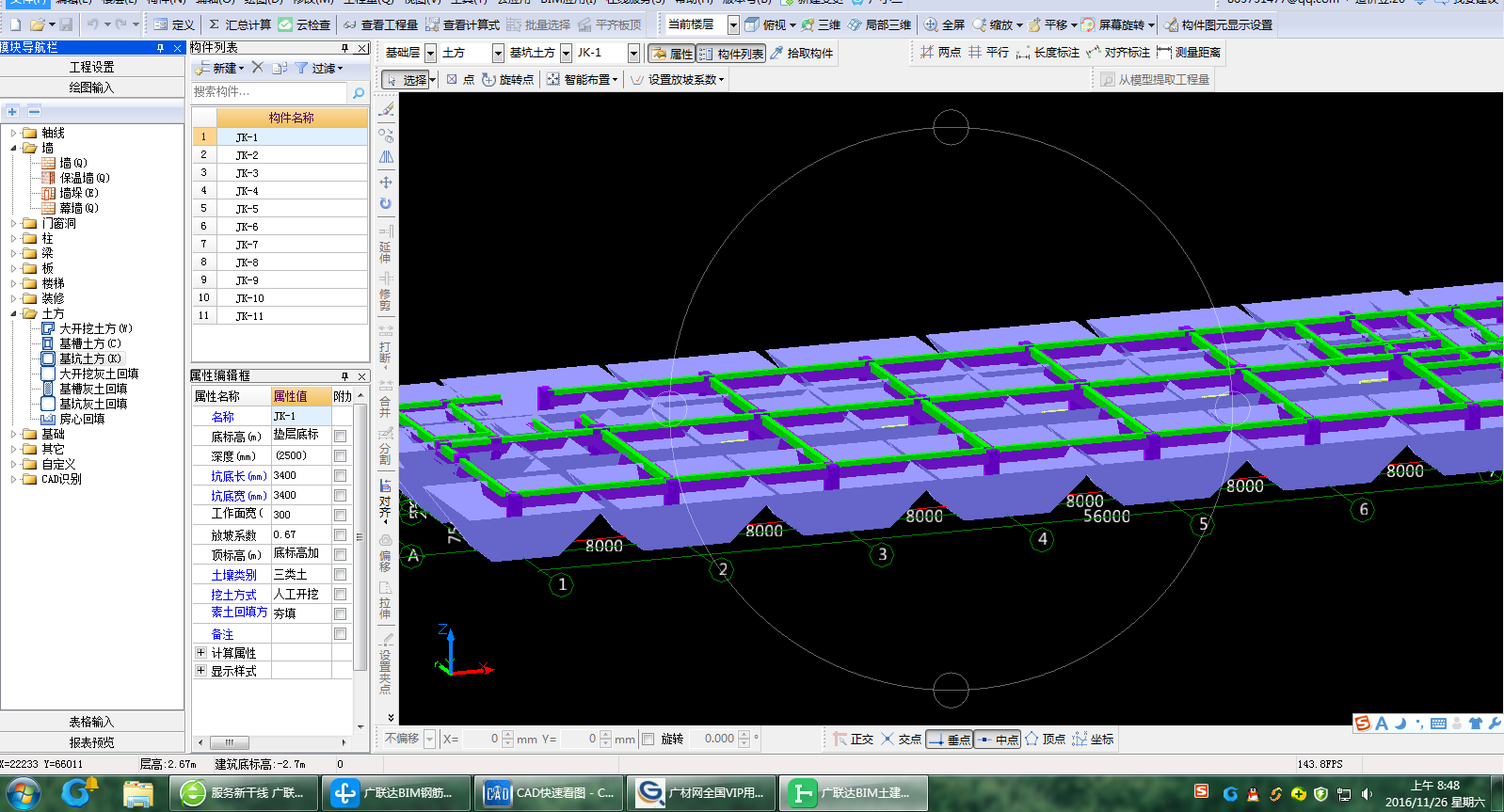Viewport: 1504px width, 812px height.
Task: Open the 当前楼层 dropdown
Action: point(733,24)
